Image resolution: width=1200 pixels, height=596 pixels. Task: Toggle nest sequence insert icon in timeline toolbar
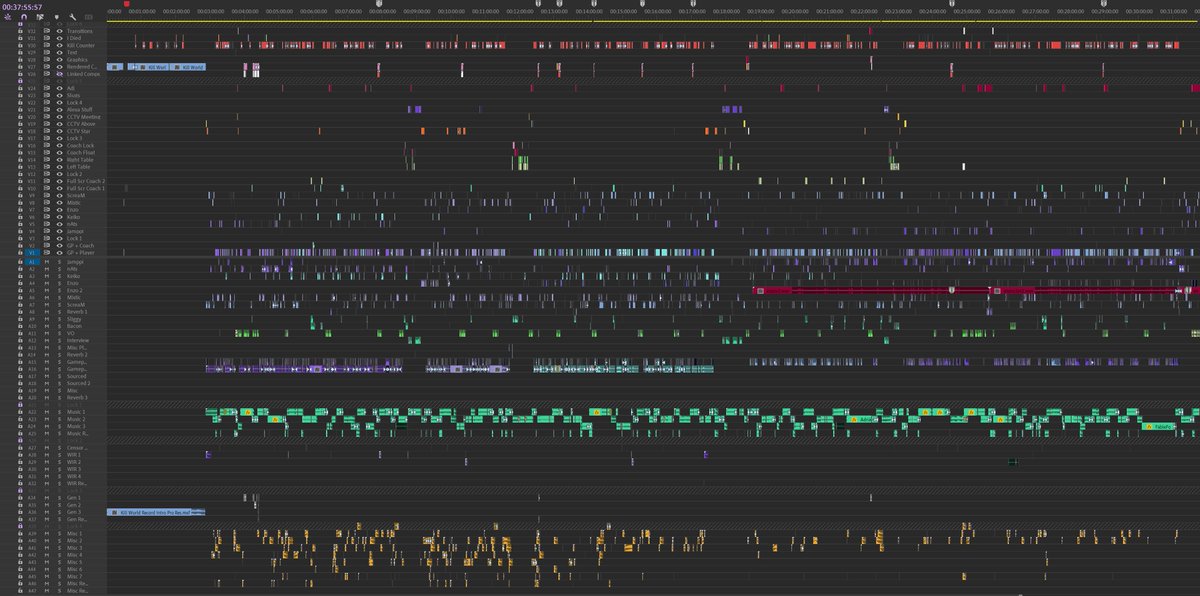(8, 17)
